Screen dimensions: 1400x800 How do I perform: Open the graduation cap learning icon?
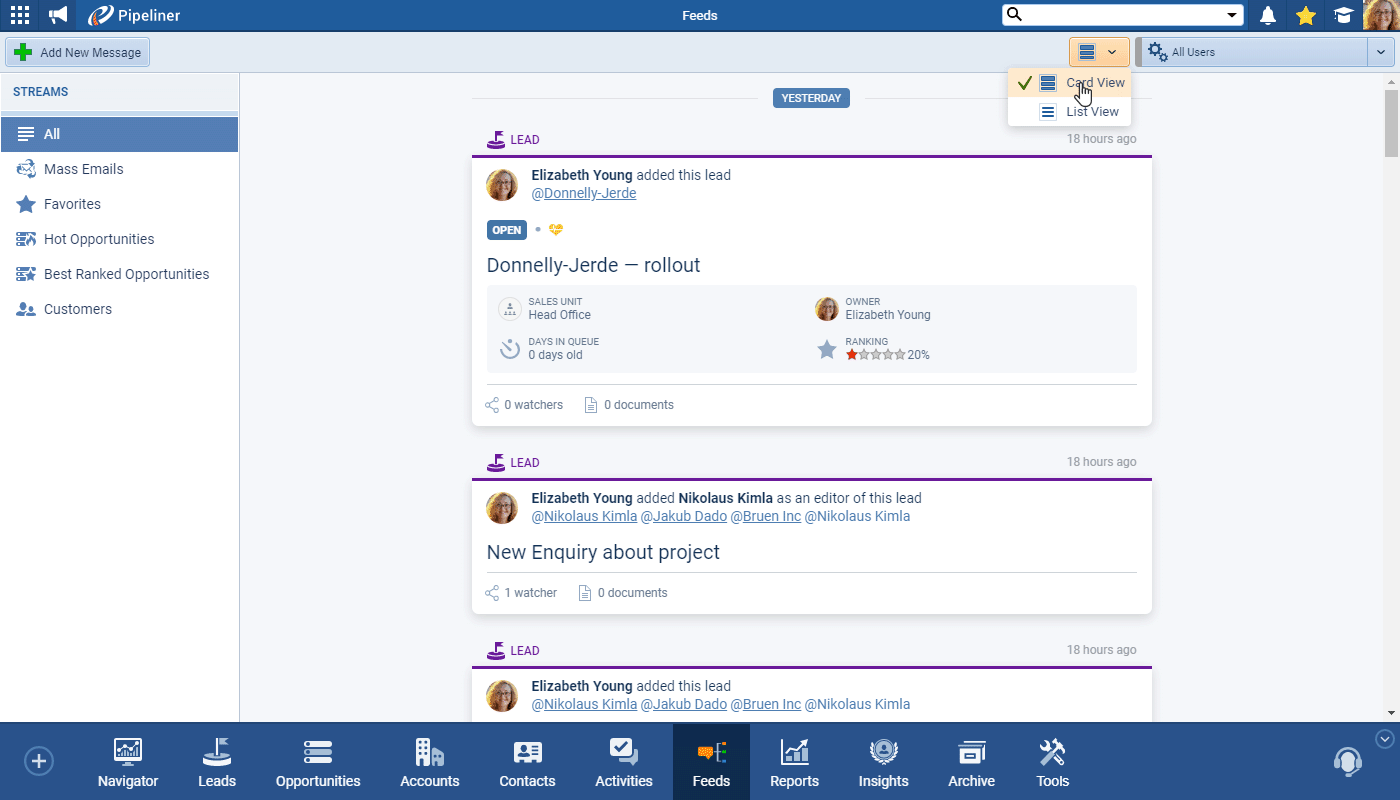click(x=1343, y=15)
